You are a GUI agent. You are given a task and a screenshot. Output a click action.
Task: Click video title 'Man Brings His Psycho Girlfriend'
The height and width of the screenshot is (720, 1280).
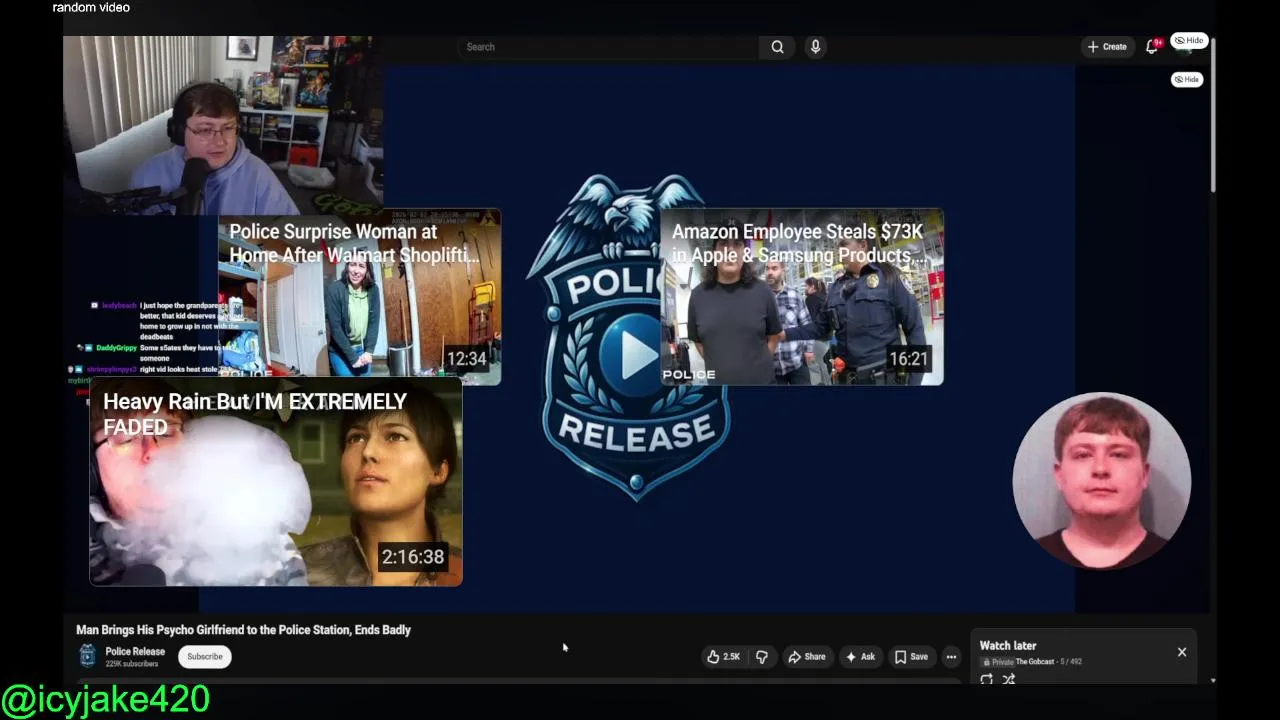click(x=244, y=630)
